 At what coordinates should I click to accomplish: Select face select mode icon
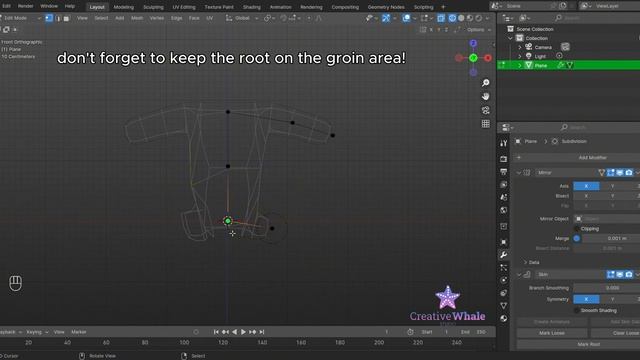coord(67,18)
